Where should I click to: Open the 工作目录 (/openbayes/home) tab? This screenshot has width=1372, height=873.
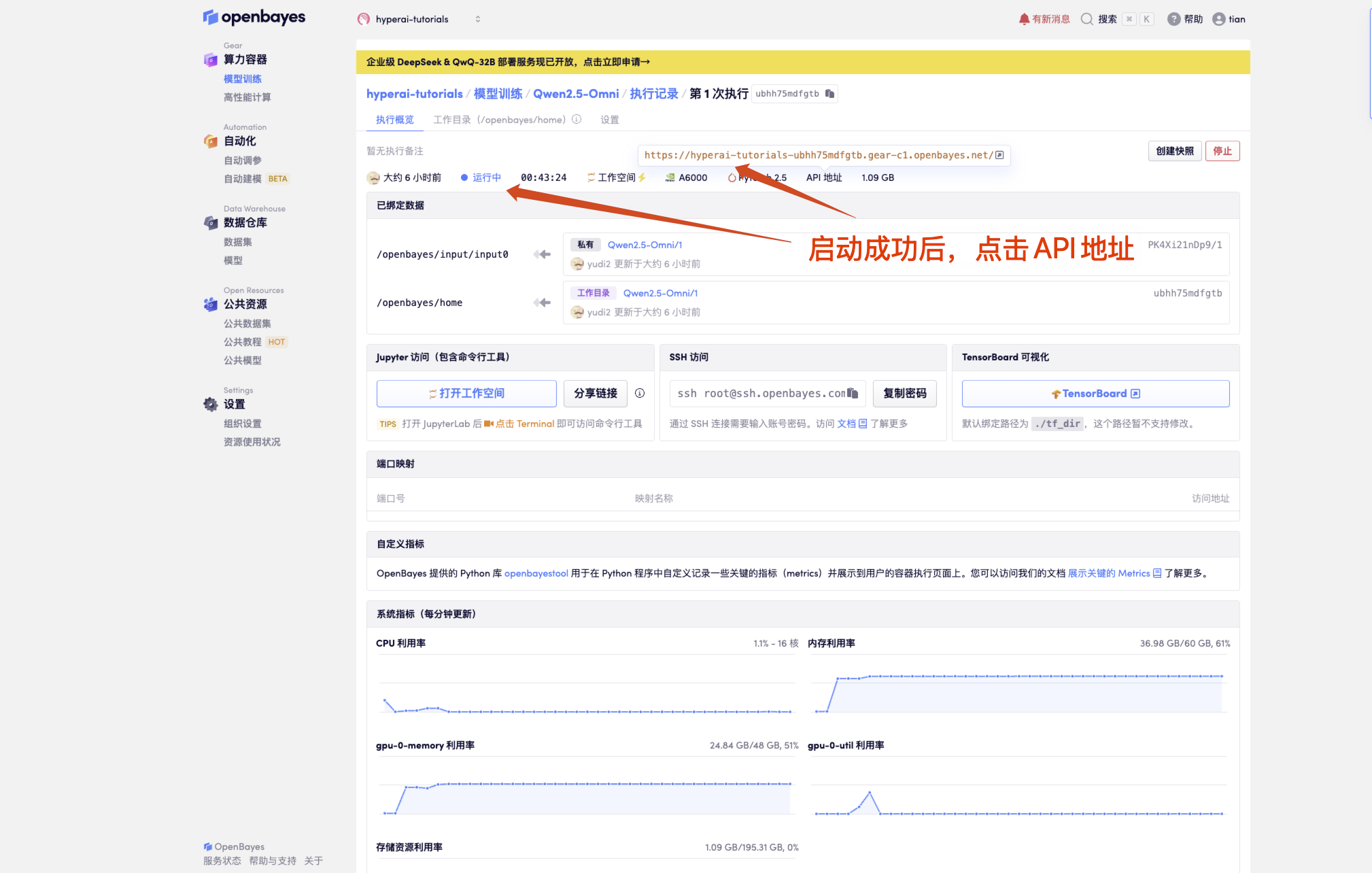[498, 120]
